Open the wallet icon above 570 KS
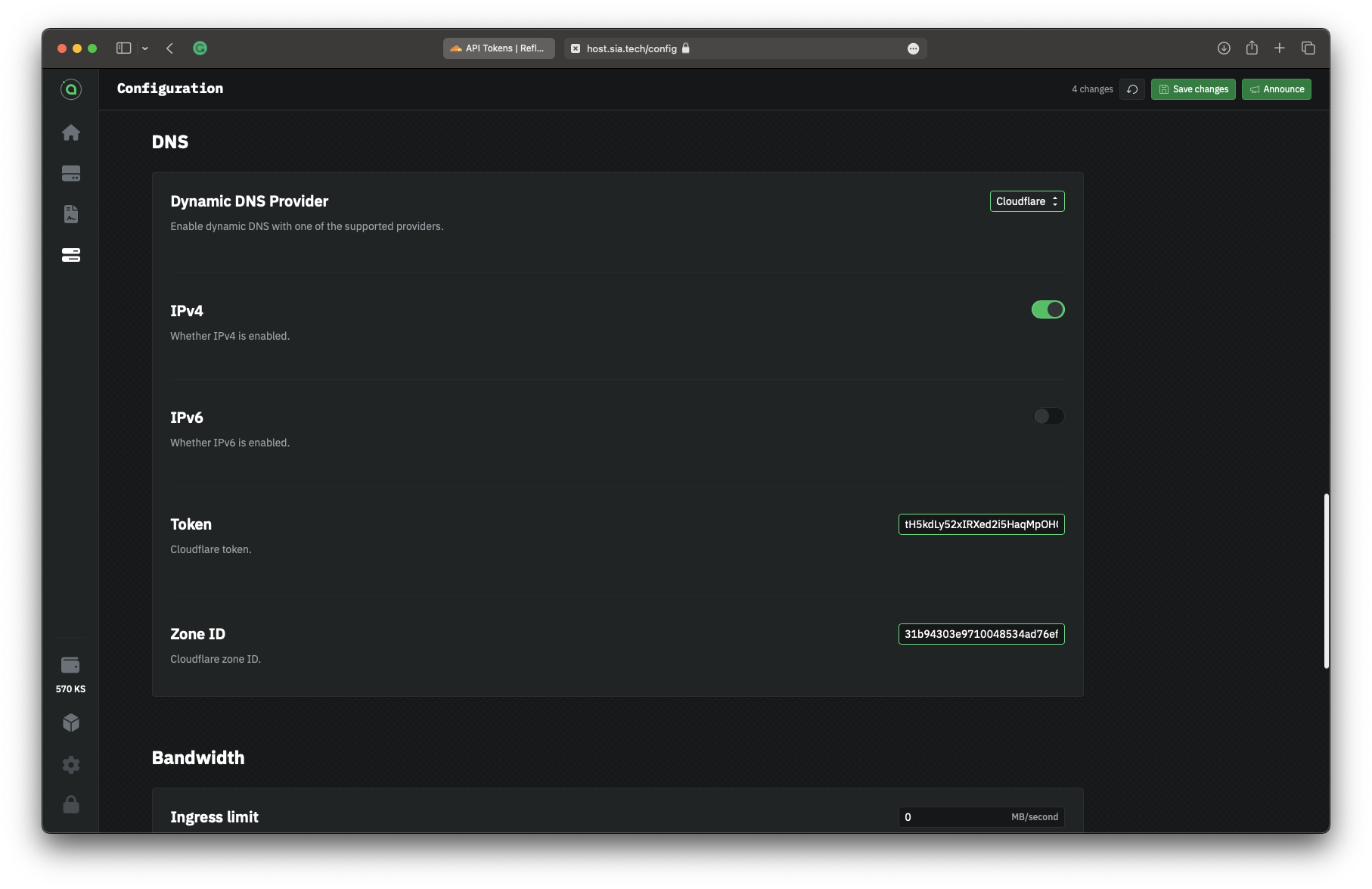This screenshot has width=1372, height=889. (70, 665)
